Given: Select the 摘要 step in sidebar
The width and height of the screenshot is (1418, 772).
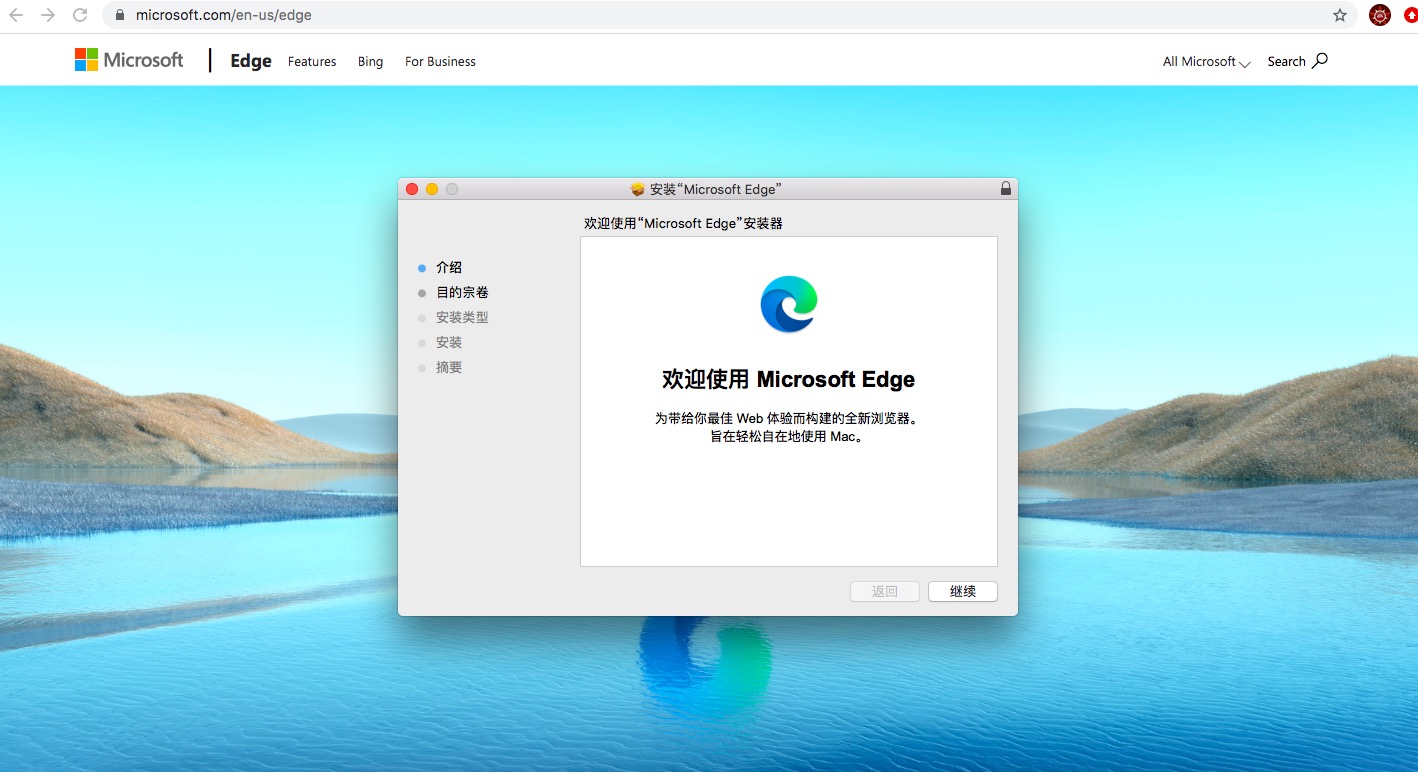Looking at the screenshot, I should 449,368.
